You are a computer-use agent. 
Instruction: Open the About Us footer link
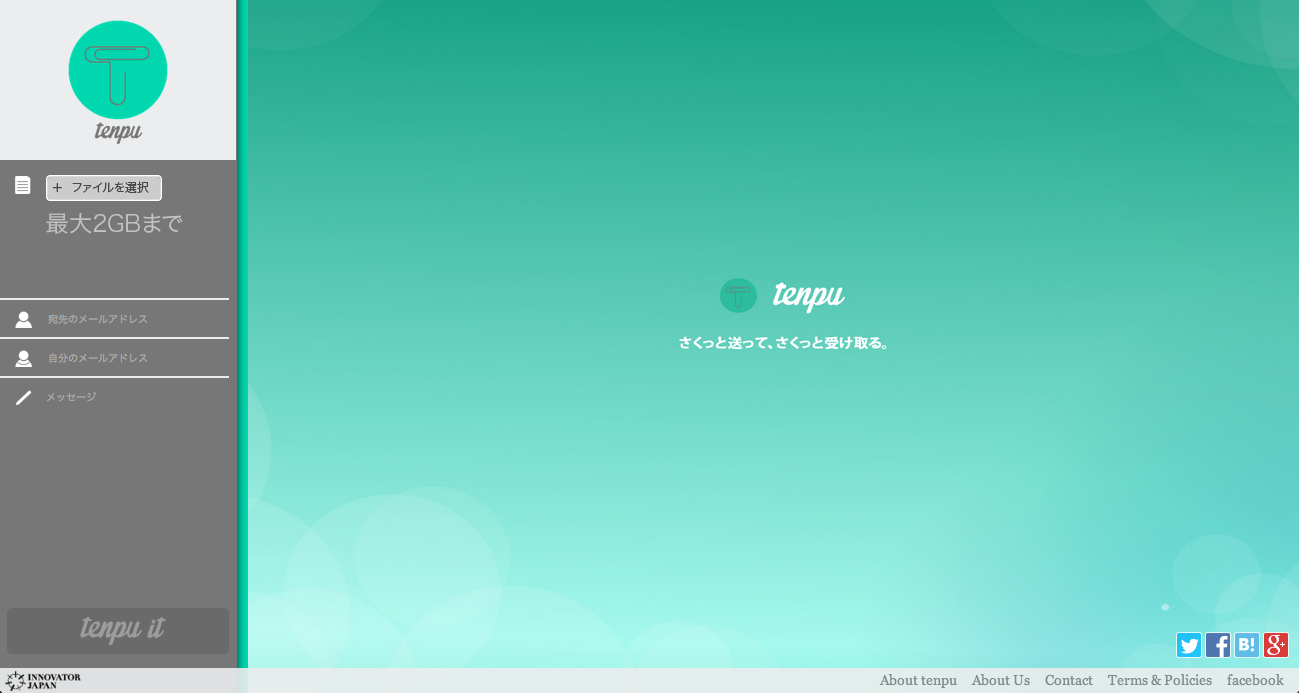tap(1000, 681)
